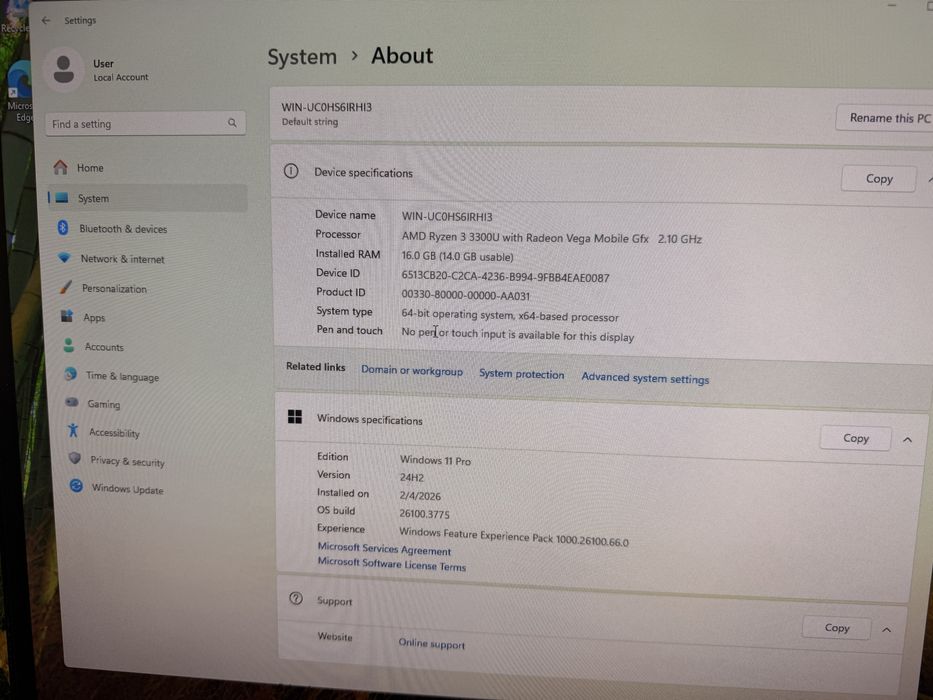Open Home settings page
Viewport: 933px width, 700px height.
pyautogui.click(x=147, y=168)
